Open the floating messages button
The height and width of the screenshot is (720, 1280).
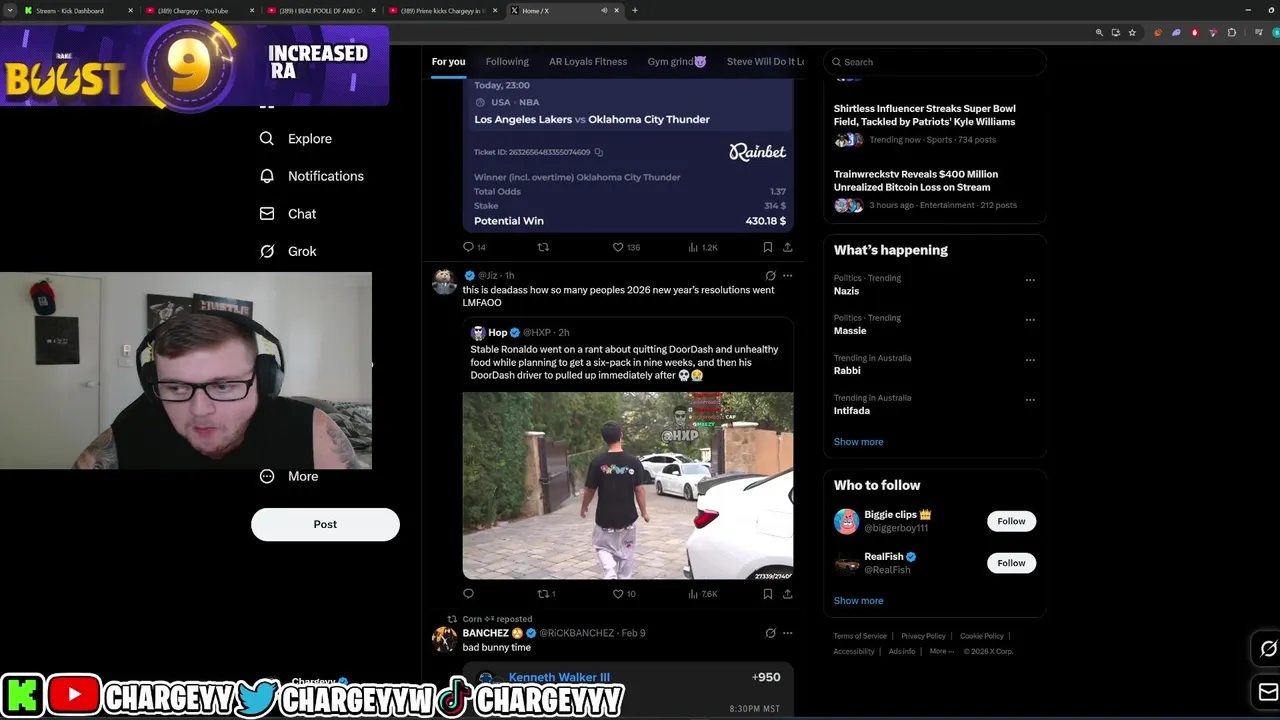pos(1268,691)
